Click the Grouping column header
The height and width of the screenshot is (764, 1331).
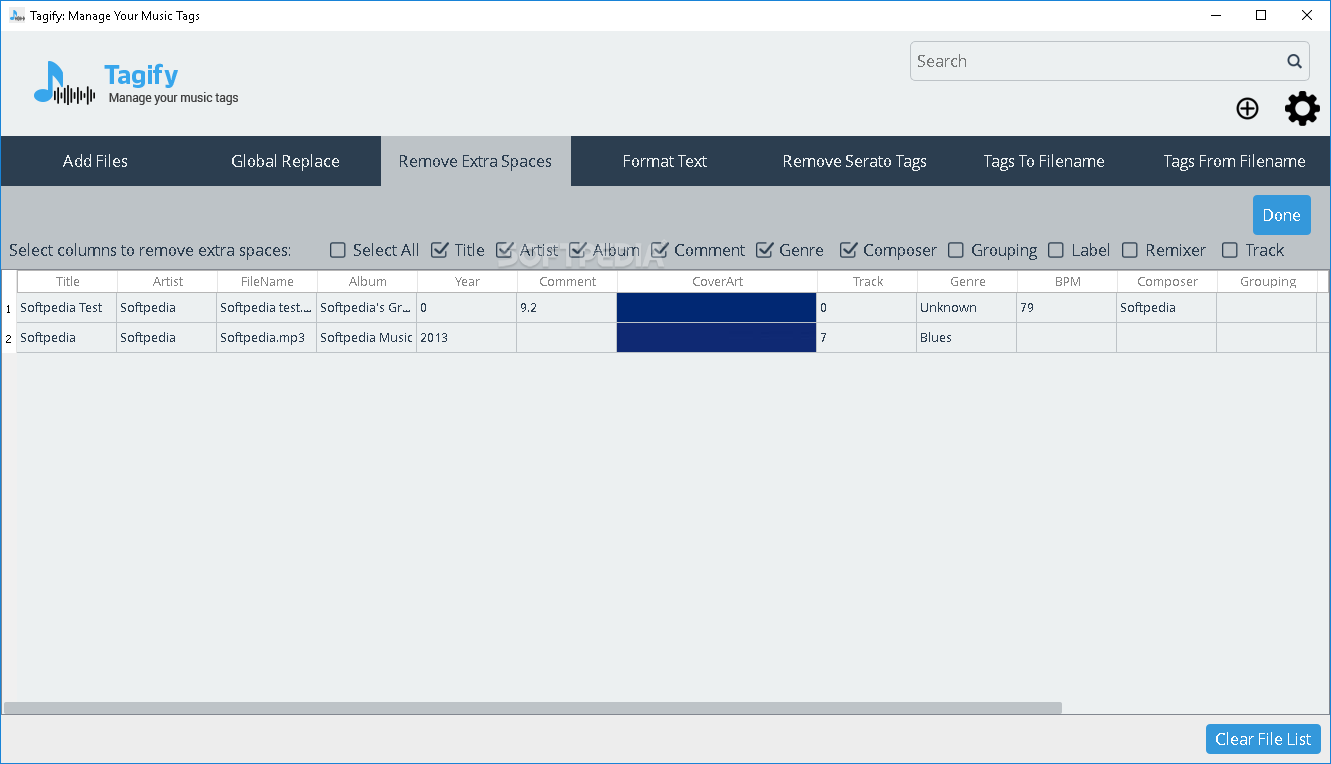[x=1267, y=281]
